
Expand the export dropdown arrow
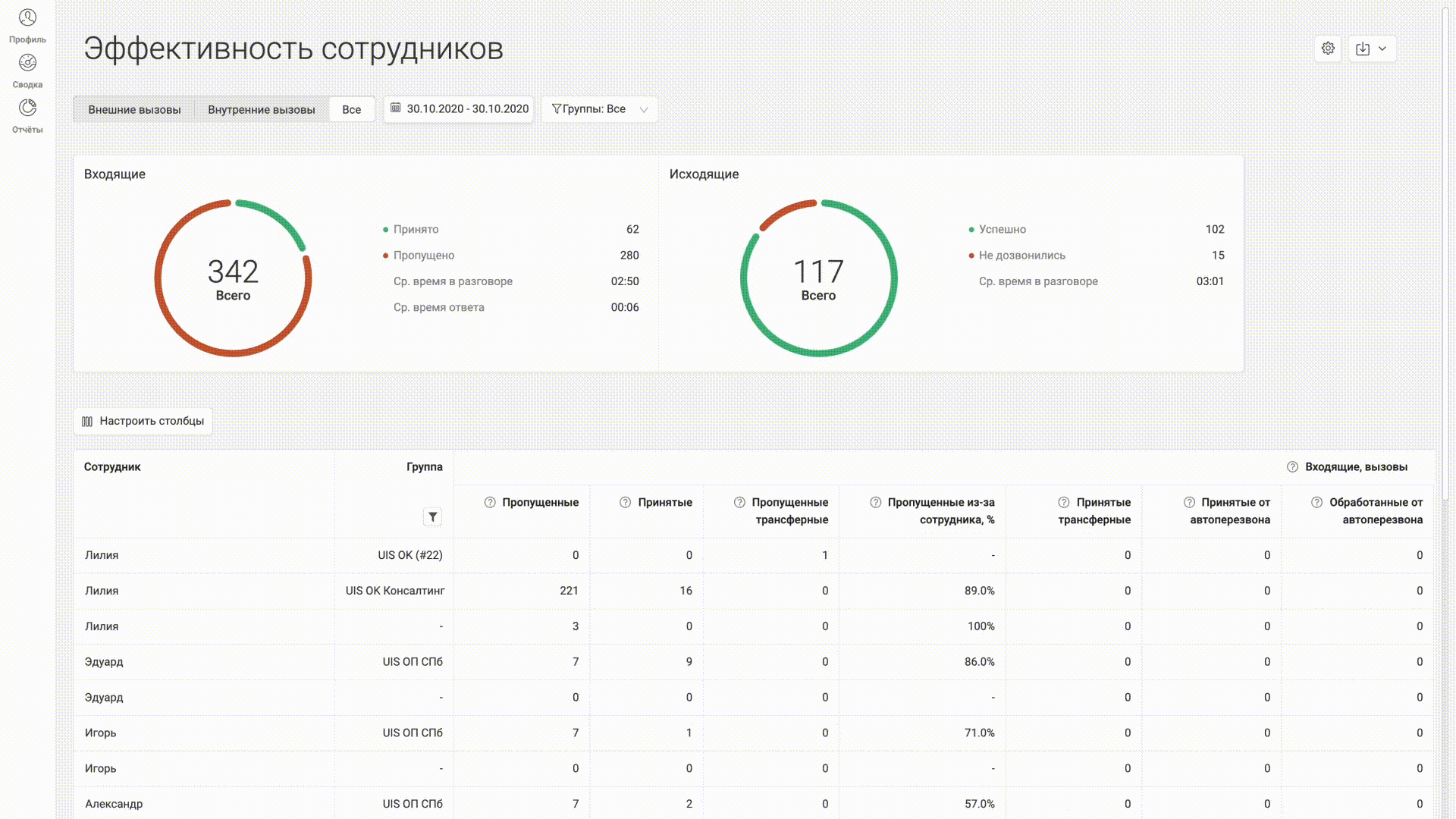coord(1382,49)
